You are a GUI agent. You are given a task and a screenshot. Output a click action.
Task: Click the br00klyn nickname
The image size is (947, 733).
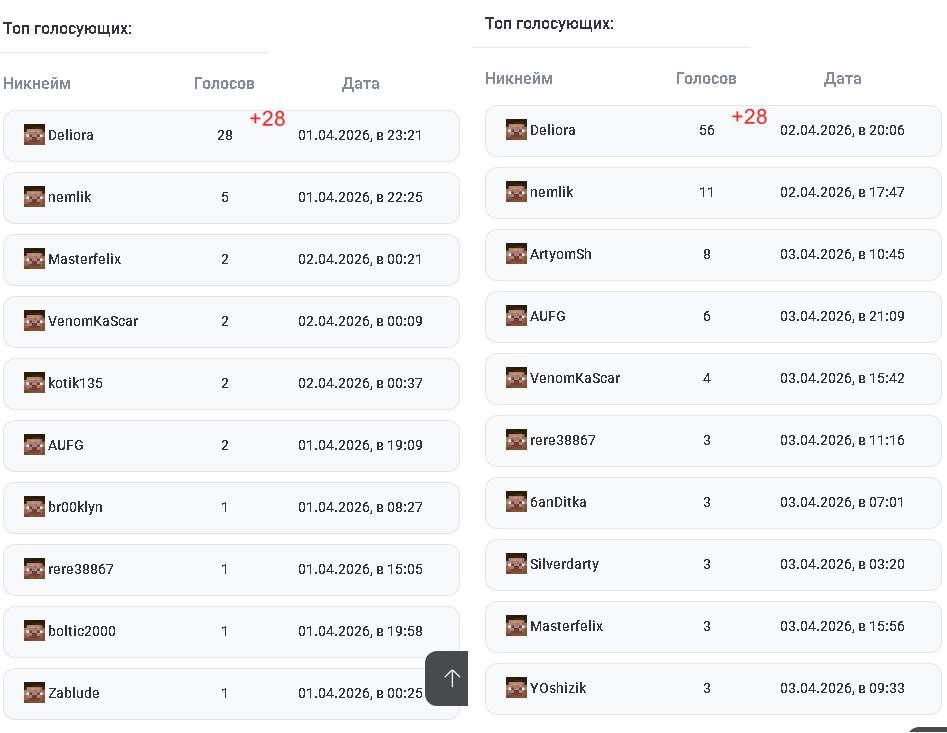[x=75, y=507]
